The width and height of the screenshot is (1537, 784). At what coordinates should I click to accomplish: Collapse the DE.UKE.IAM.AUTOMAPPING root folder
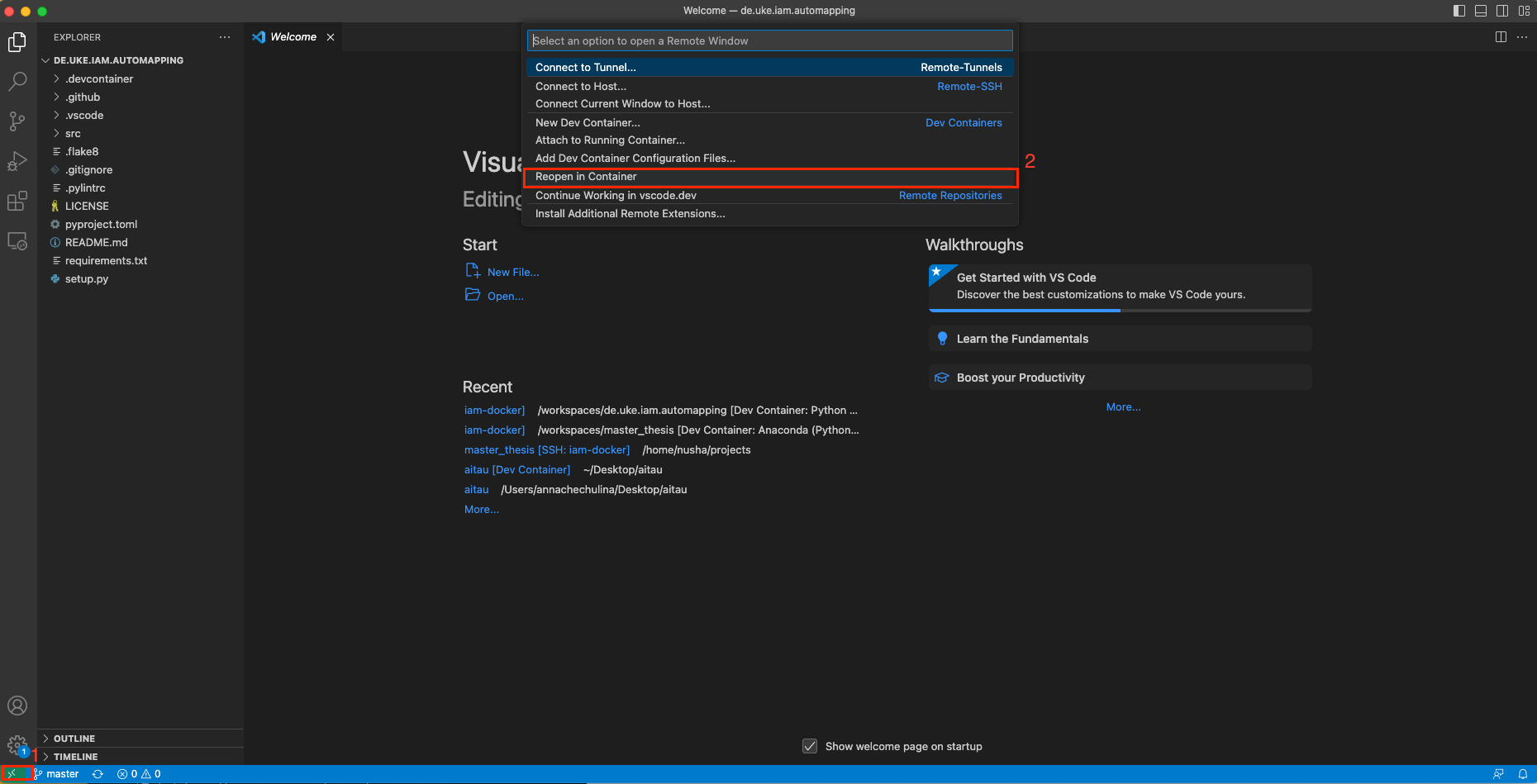tap(118, 60)
